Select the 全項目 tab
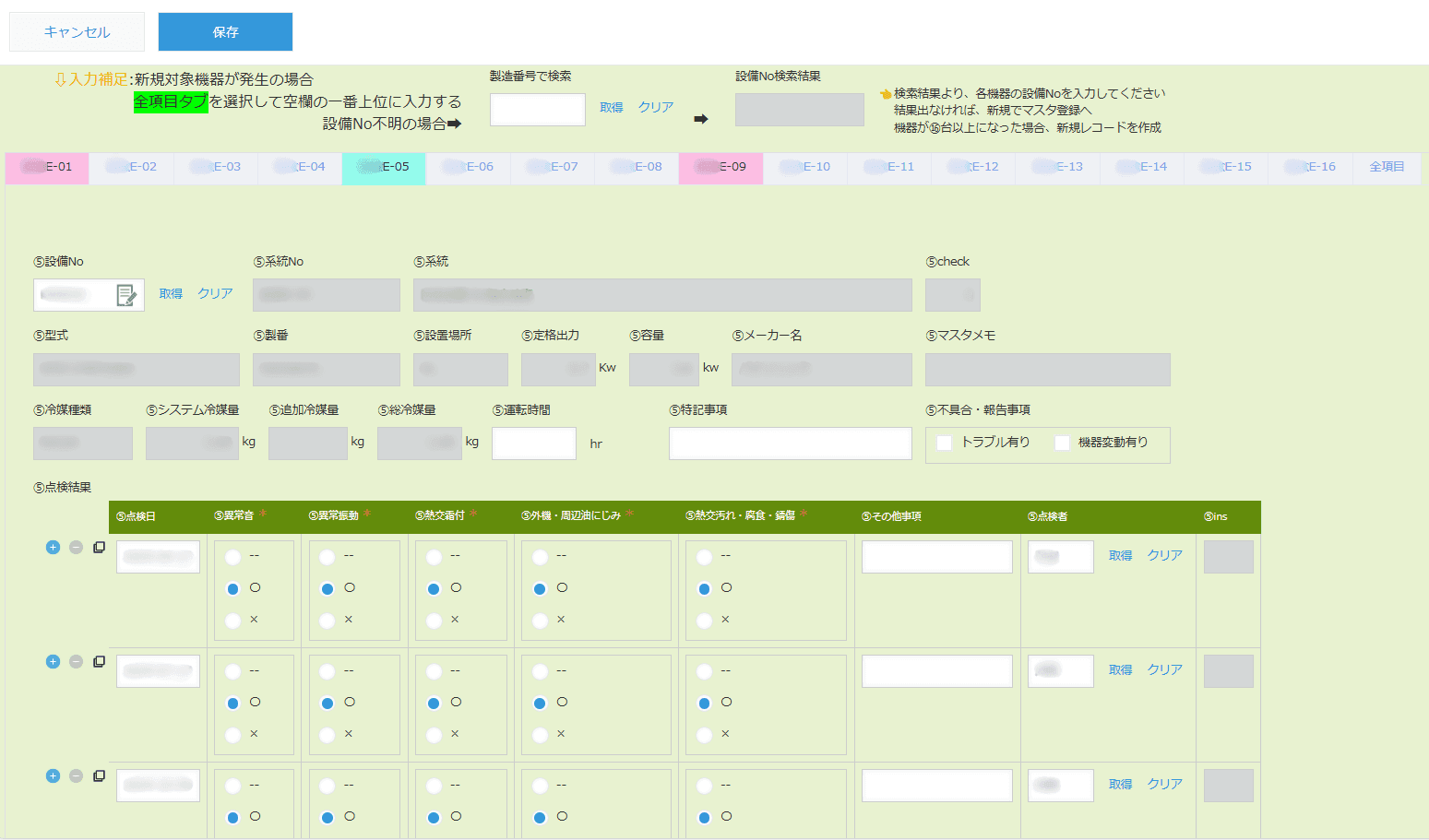This screenshot has width=1429, height=840. (1387, 167)
